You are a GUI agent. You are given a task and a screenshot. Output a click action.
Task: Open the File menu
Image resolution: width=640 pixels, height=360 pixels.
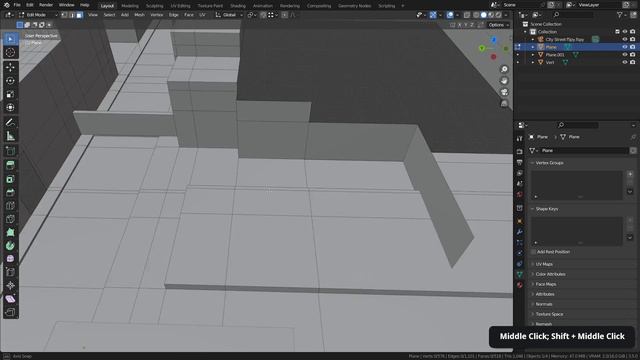17,5
